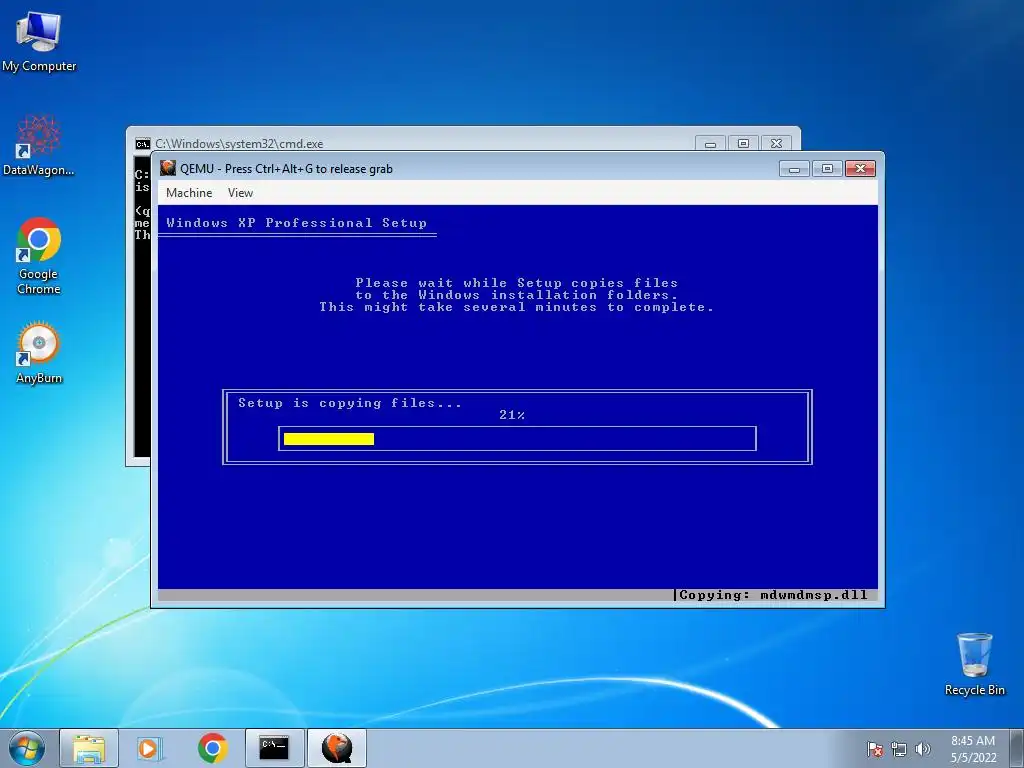
Task: Minimize the QEMU window
Action: [x=794, y=169]
